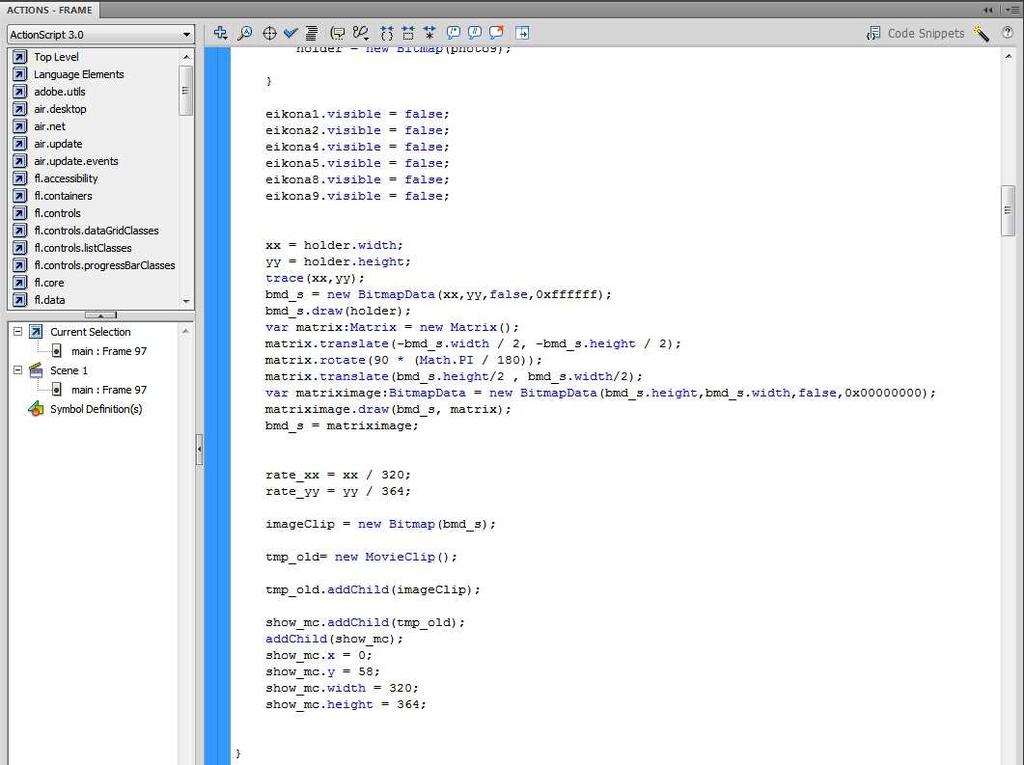This screenshot has height=765, width=1024.
Task: Click Collapse between braces icon
Action: click(x=387, y=33)
